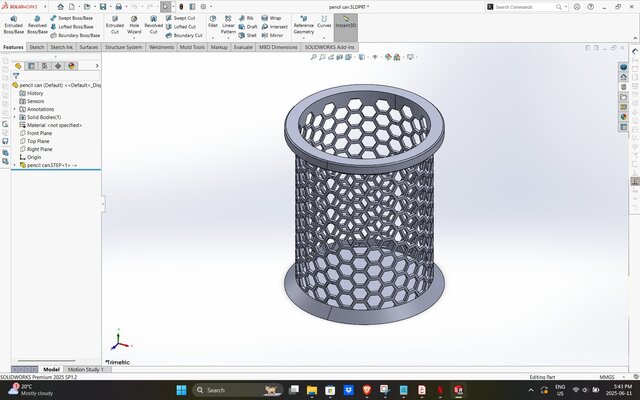Switch to the Sketch tab
640x400 pixels.
point(36,47)
